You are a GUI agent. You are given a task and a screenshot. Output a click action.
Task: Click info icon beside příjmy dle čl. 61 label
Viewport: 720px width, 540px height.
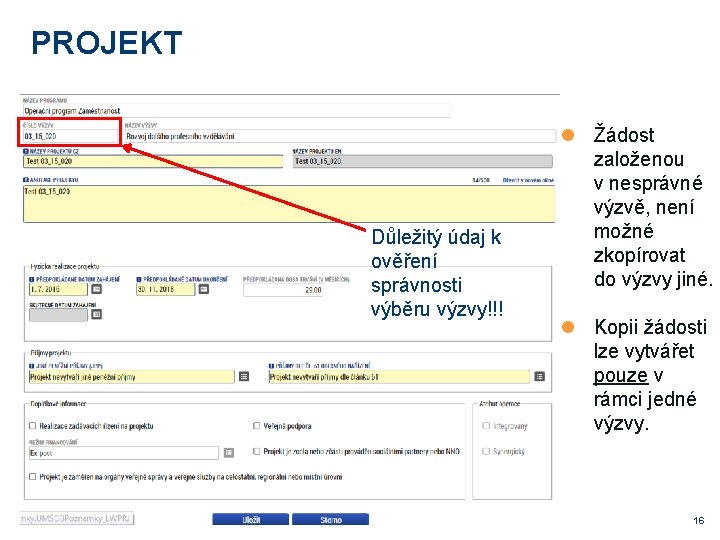pos(271,366)
